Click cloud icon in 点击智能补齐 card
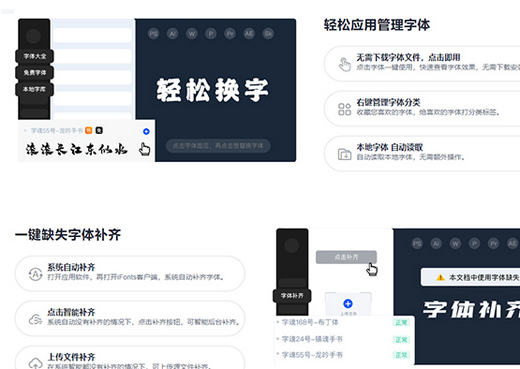Screen dimensions: 520x369 (x=35, y=320)
